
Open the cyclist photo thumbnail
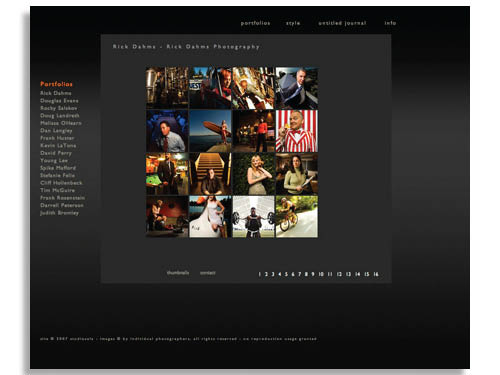click(x=297, y=217)
